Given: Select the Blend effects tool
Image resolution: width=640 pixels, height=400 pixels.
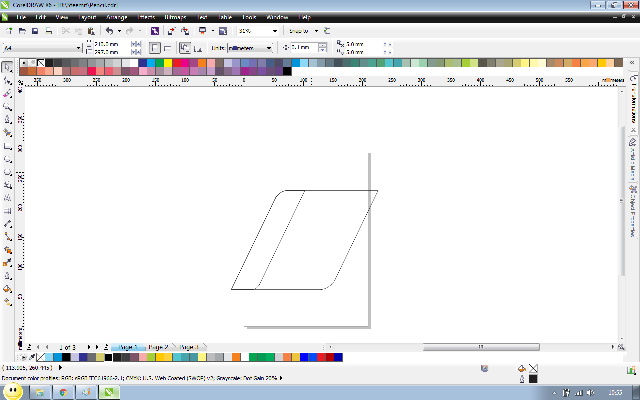Looking at the screenshot, I should click(x=7, y=250).
